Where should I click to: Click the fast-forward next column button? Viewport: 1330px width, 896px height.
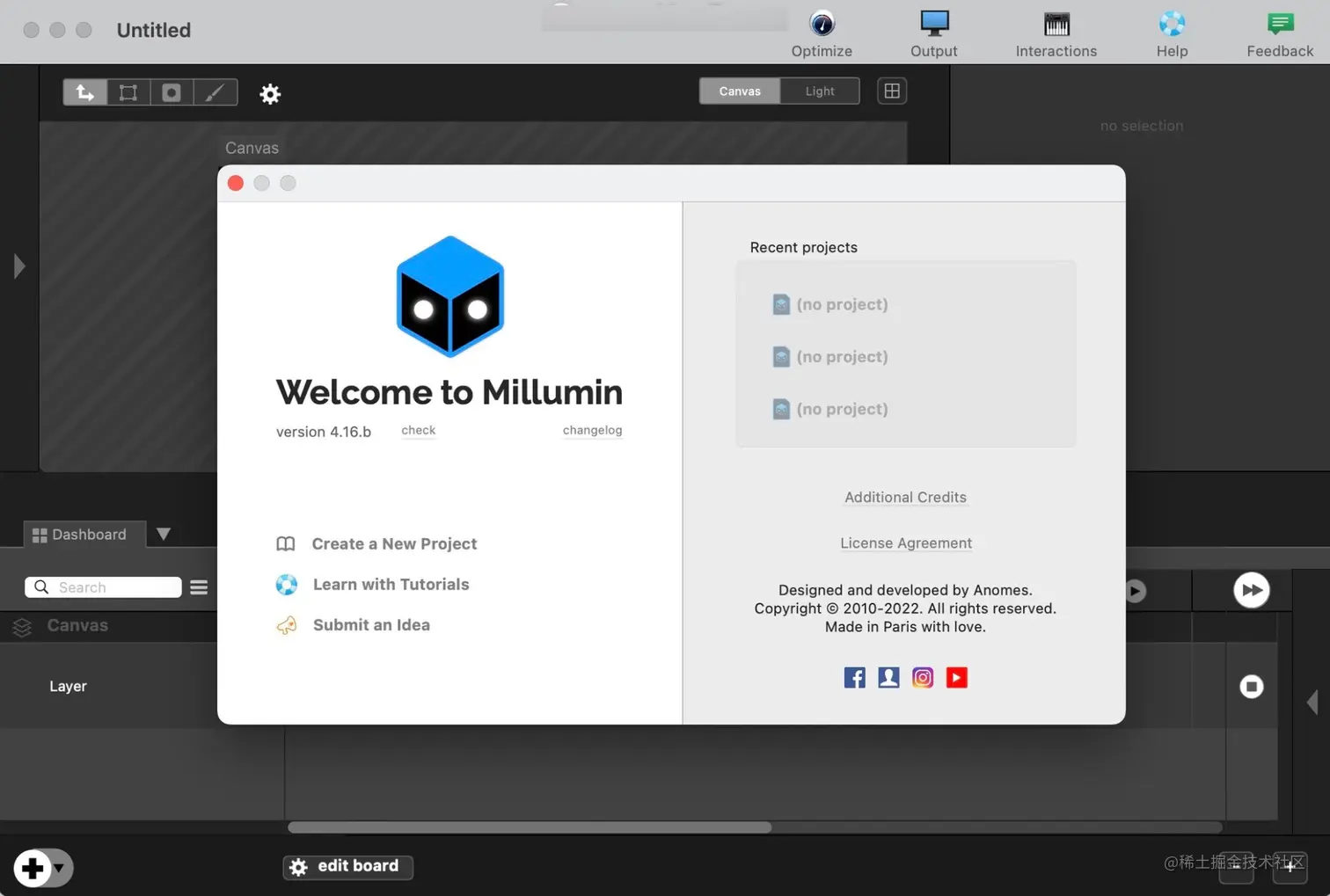(x=1251, y=590)
